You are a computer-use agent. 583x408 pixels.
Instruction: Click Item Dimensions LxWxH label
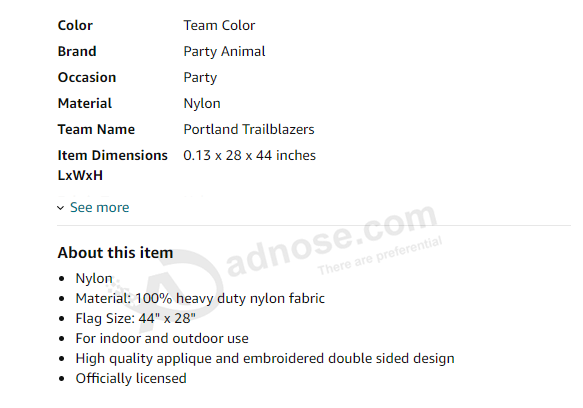(x=113, y=165)
